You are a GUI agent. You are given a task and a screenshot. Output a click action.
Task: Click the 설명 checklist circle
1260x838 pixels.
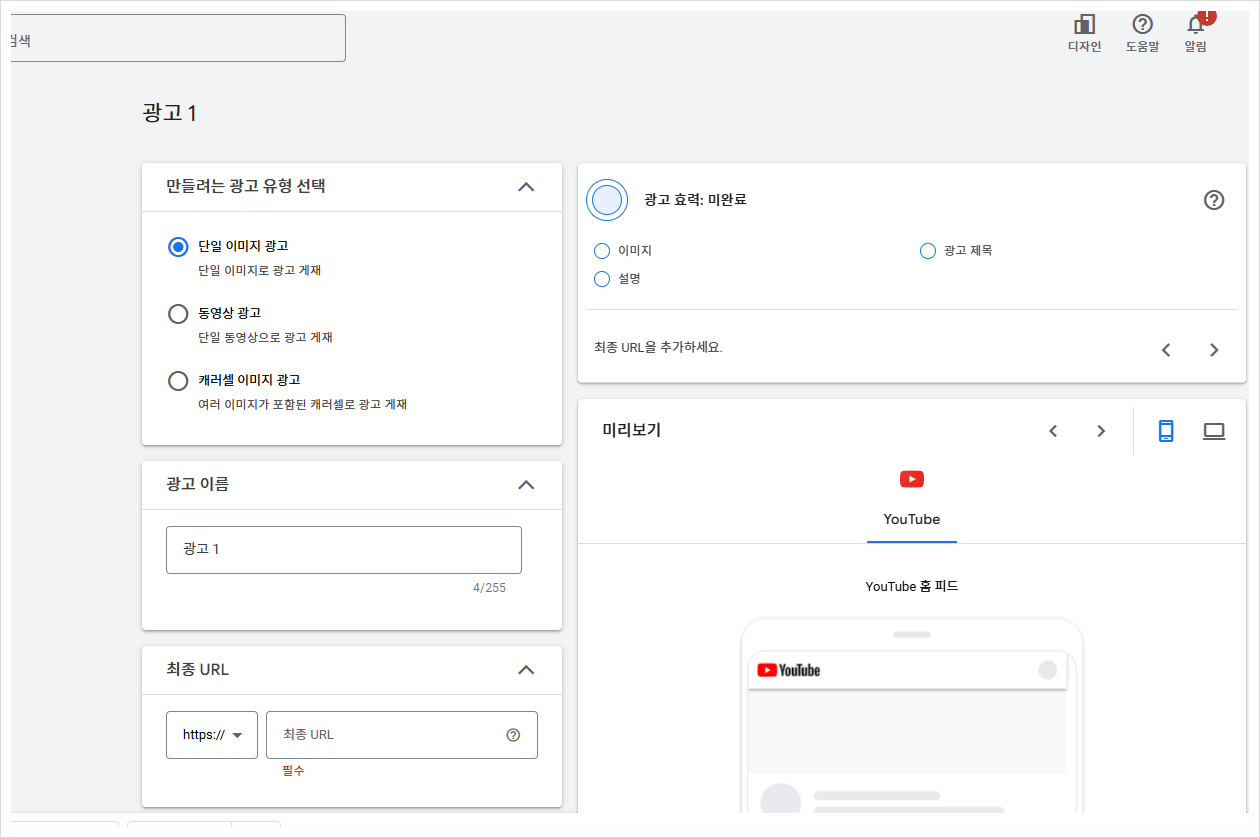pyautogui.click(x=602, y=279)
